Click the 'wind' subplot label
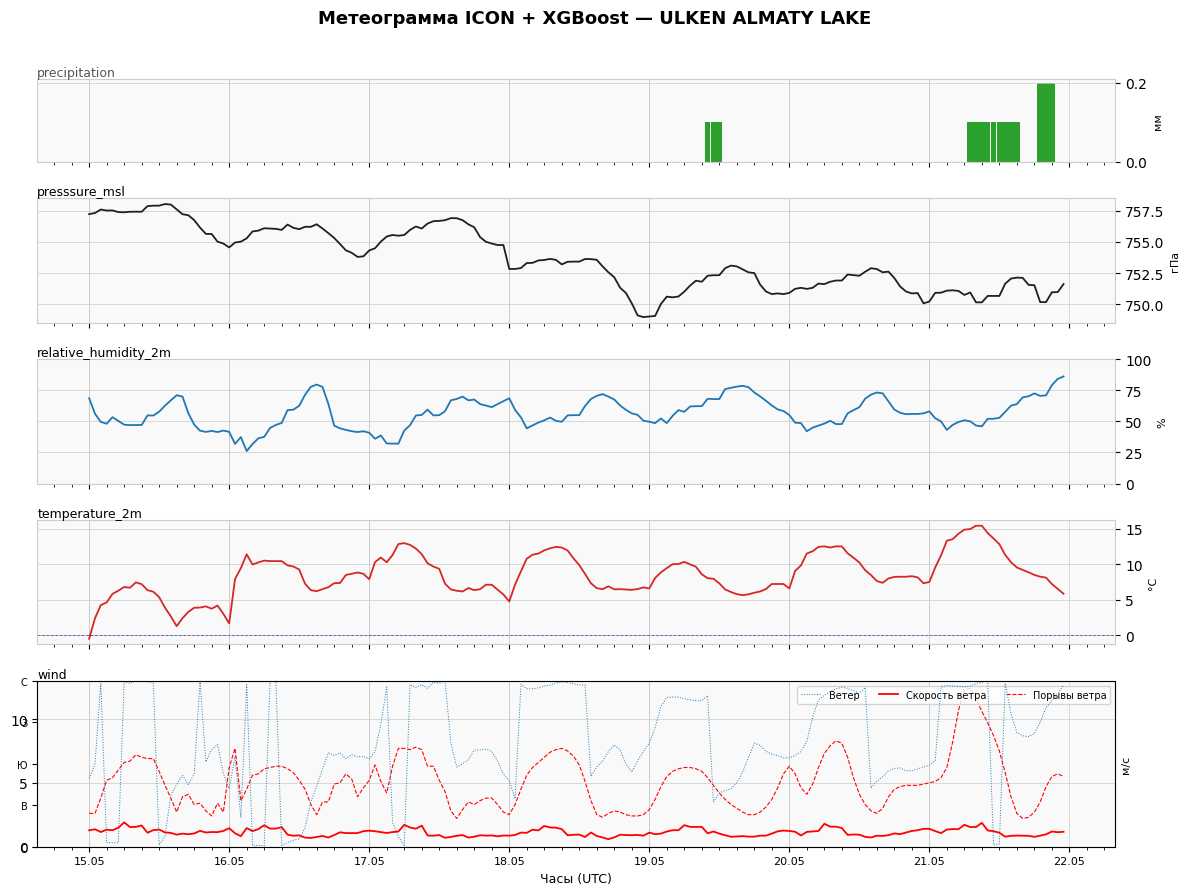 (x=52, y=674)
